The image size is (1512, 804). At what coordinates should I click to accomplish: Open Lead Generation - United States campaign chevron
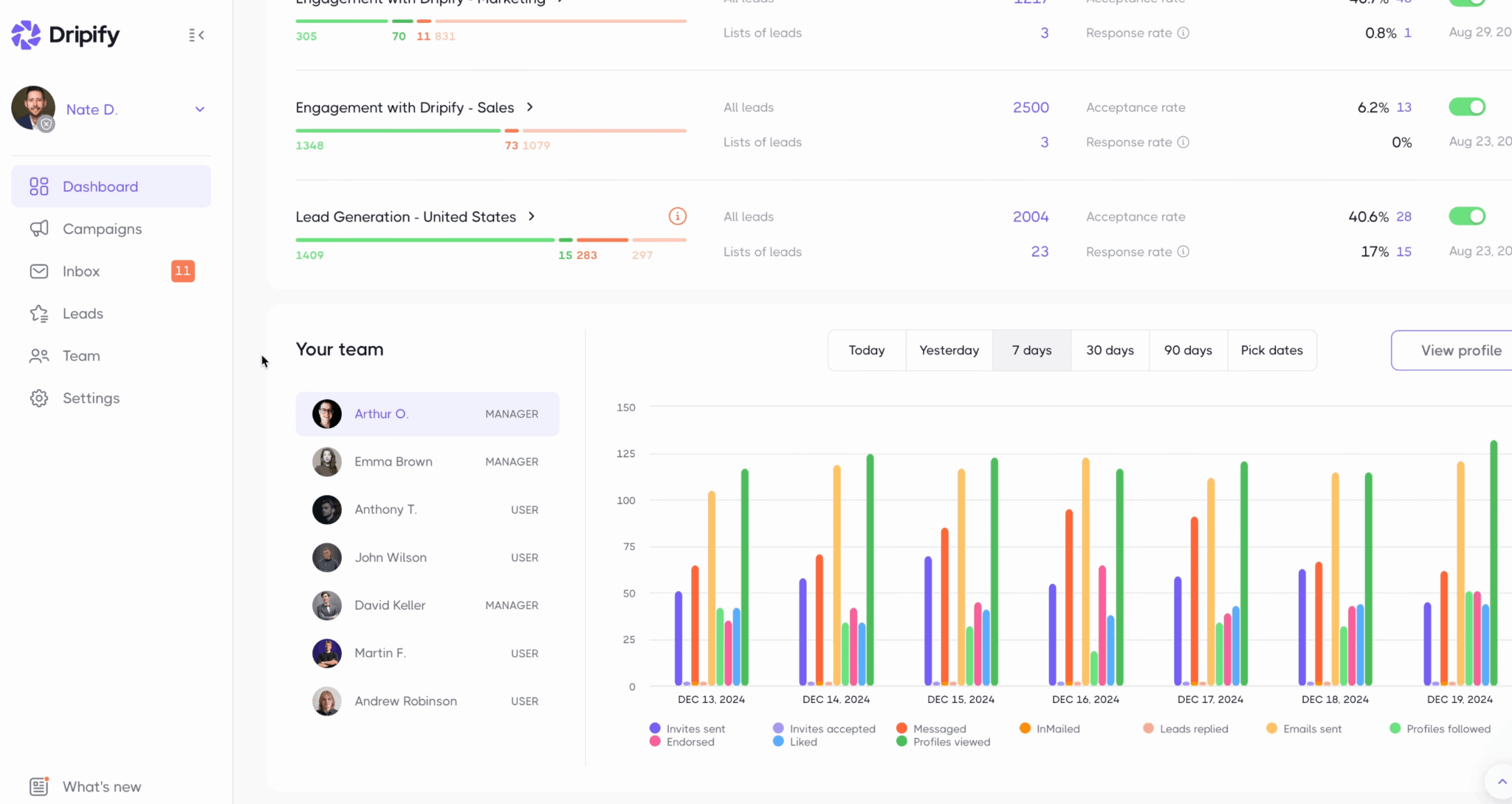(x=531, y=216)
